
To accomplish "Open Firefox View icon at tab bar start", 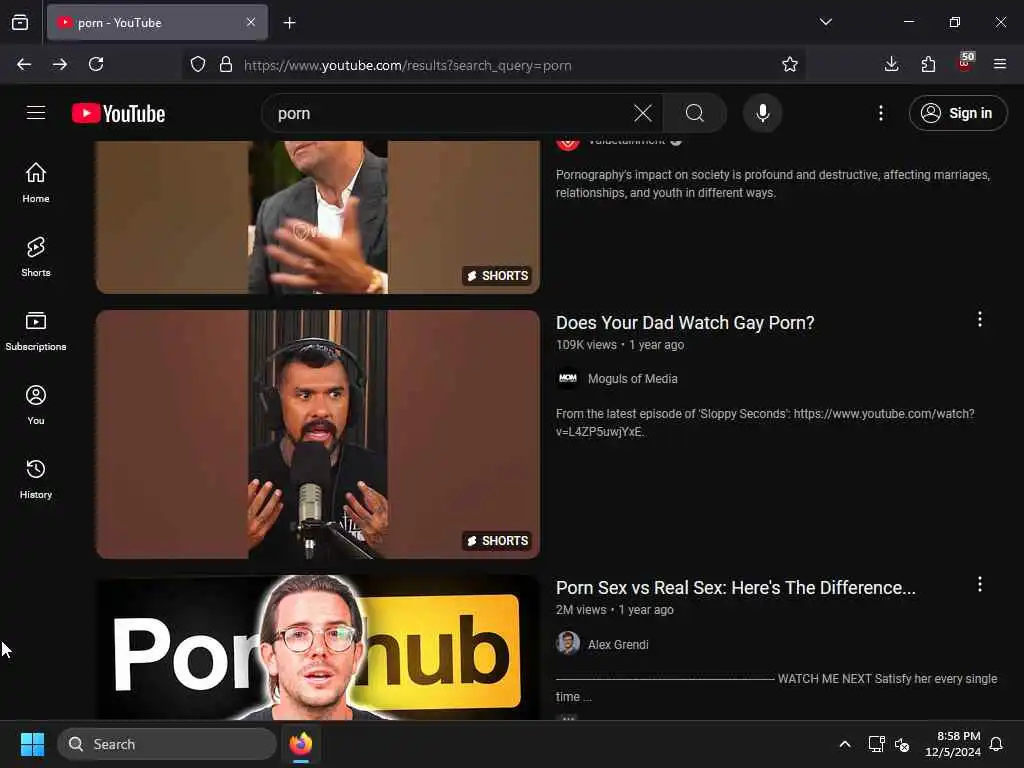I will pos(20,23).
